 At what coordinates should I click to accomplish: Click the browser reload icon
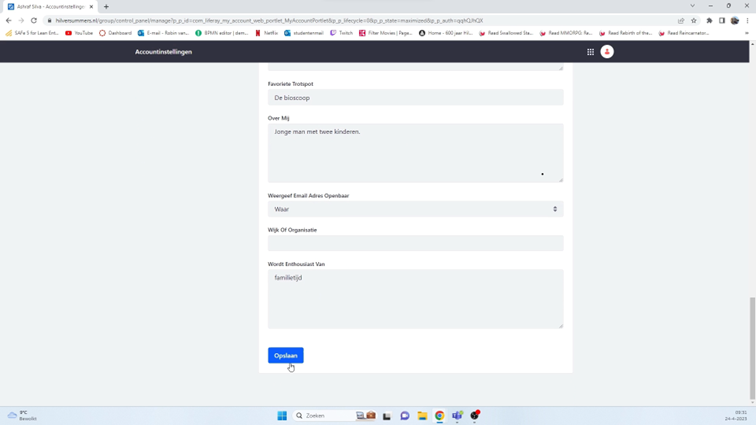tap(34, 20)
